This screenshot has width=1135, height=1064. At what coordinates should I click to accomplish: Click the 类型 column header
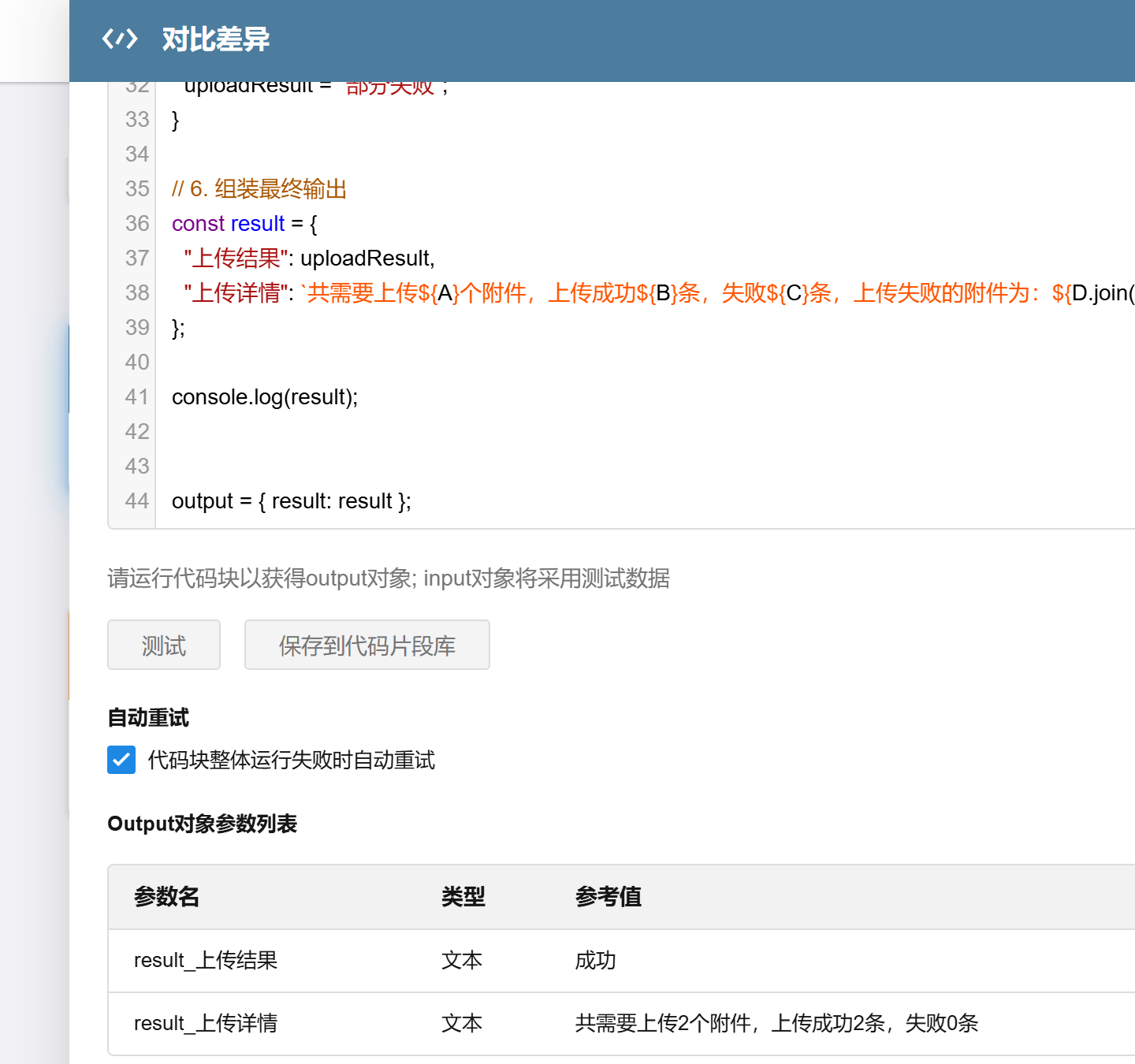coord(463,897)
